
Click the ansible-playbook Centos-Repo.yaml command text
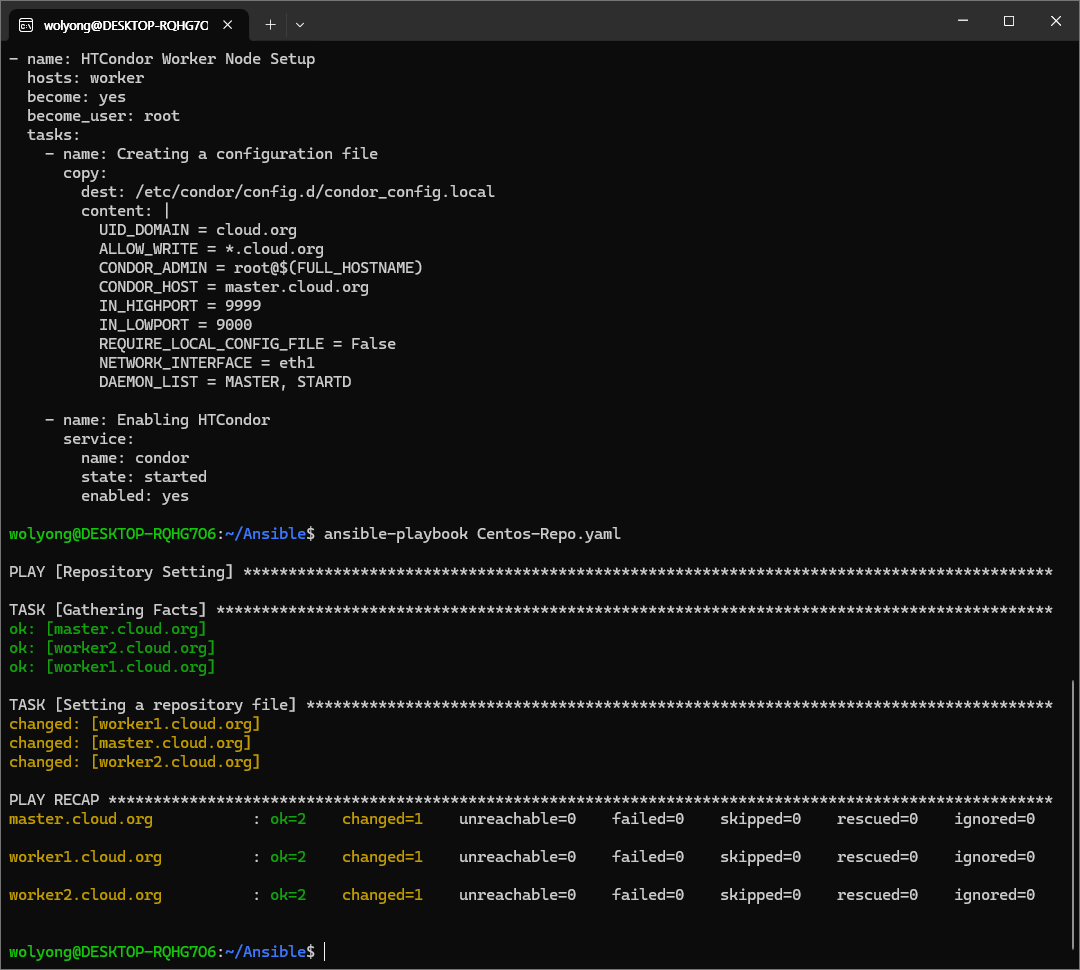[472, 534]
